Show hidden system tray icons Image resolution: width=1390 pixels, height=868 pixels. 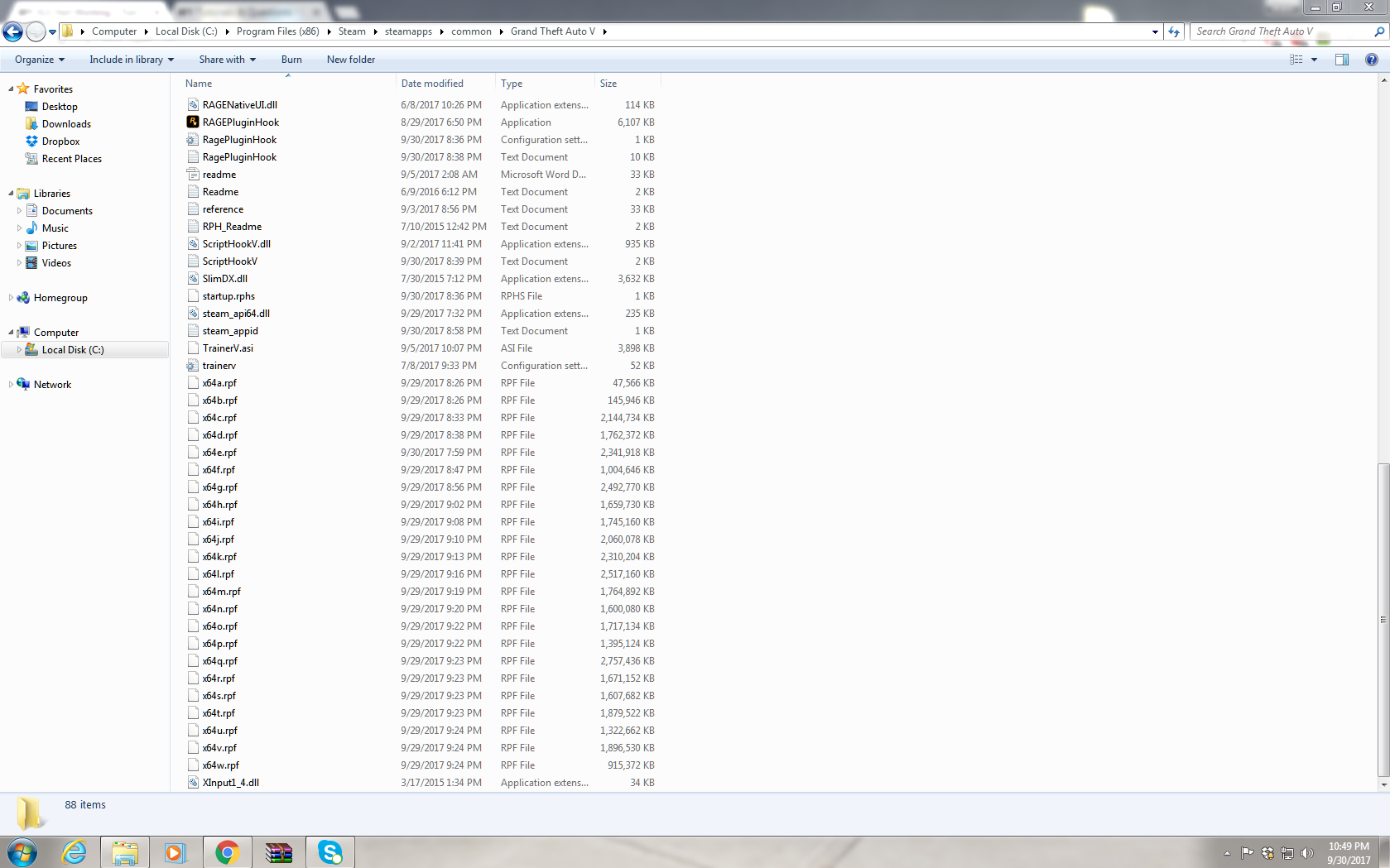1227,853
